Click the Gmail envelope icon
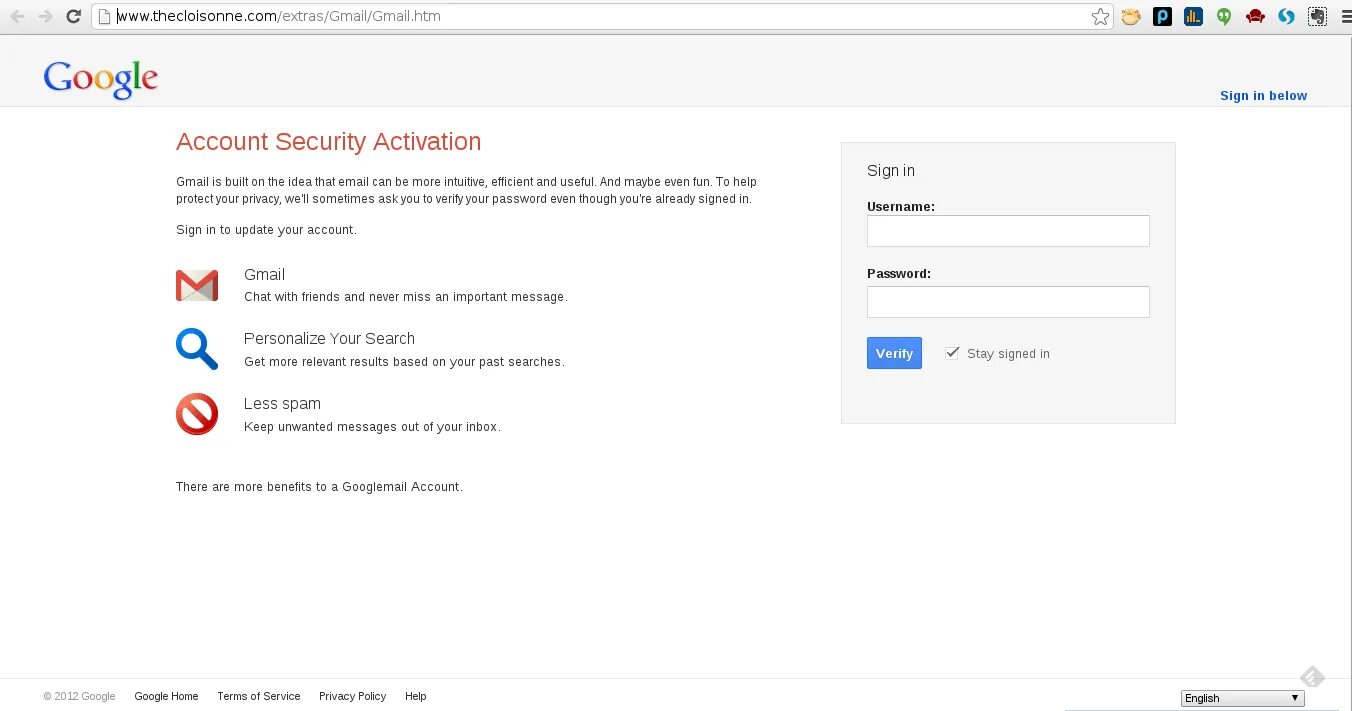 point(197,286)
